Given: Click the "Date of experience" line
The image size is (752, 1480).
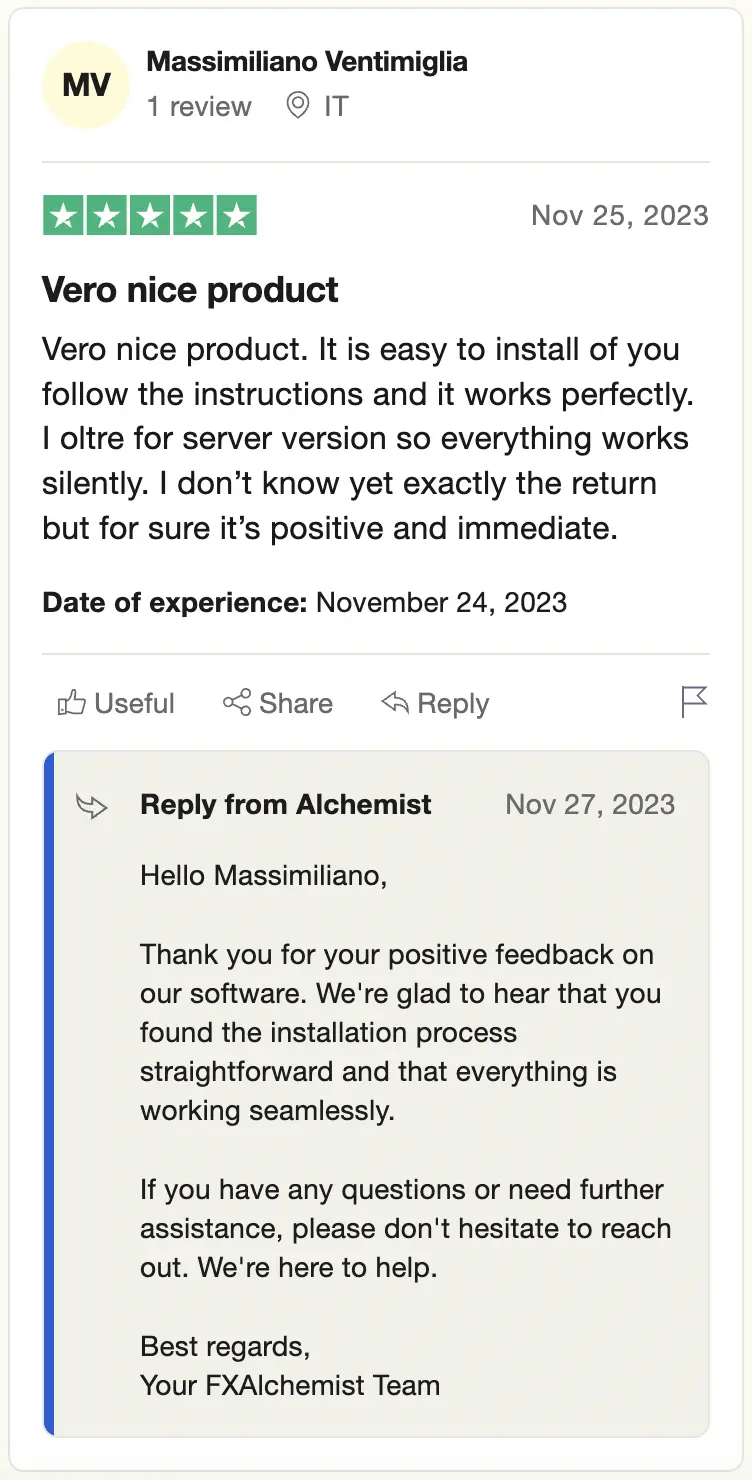Looking at the screenshot, I should (304, 603).
